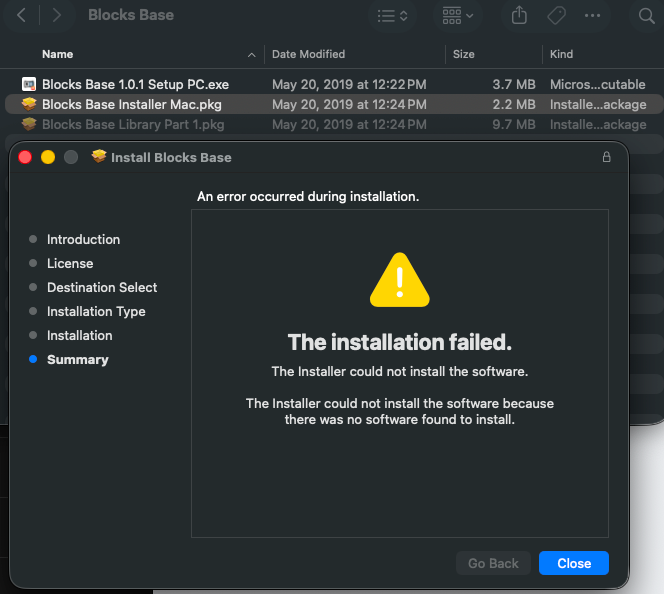Click 'An error occurred during installation.' text
This screenshot has height=594, width=664.
308,196
